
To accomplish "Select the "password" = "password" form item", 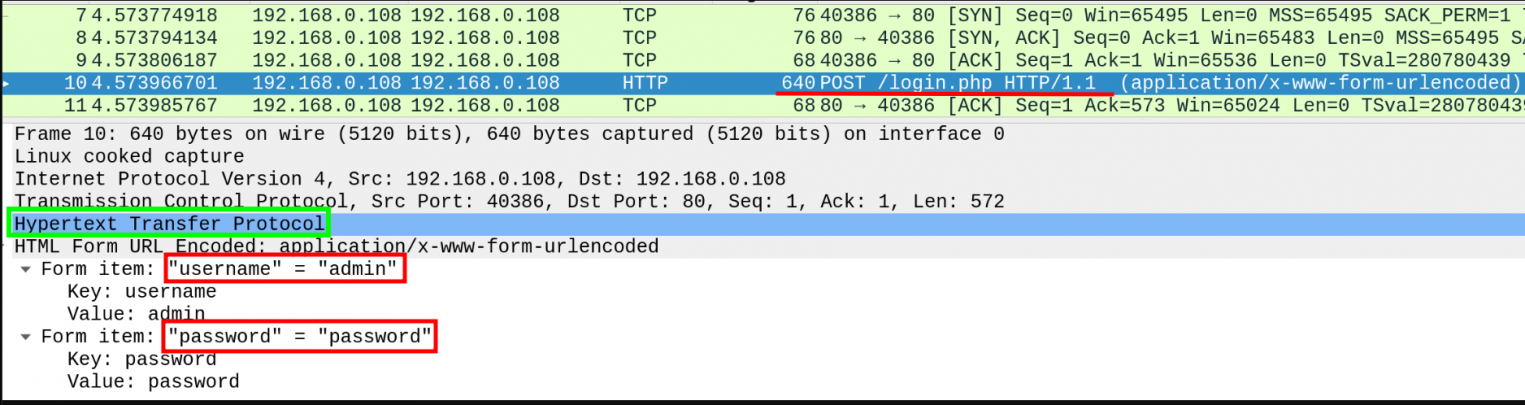I will click(301, 337).
